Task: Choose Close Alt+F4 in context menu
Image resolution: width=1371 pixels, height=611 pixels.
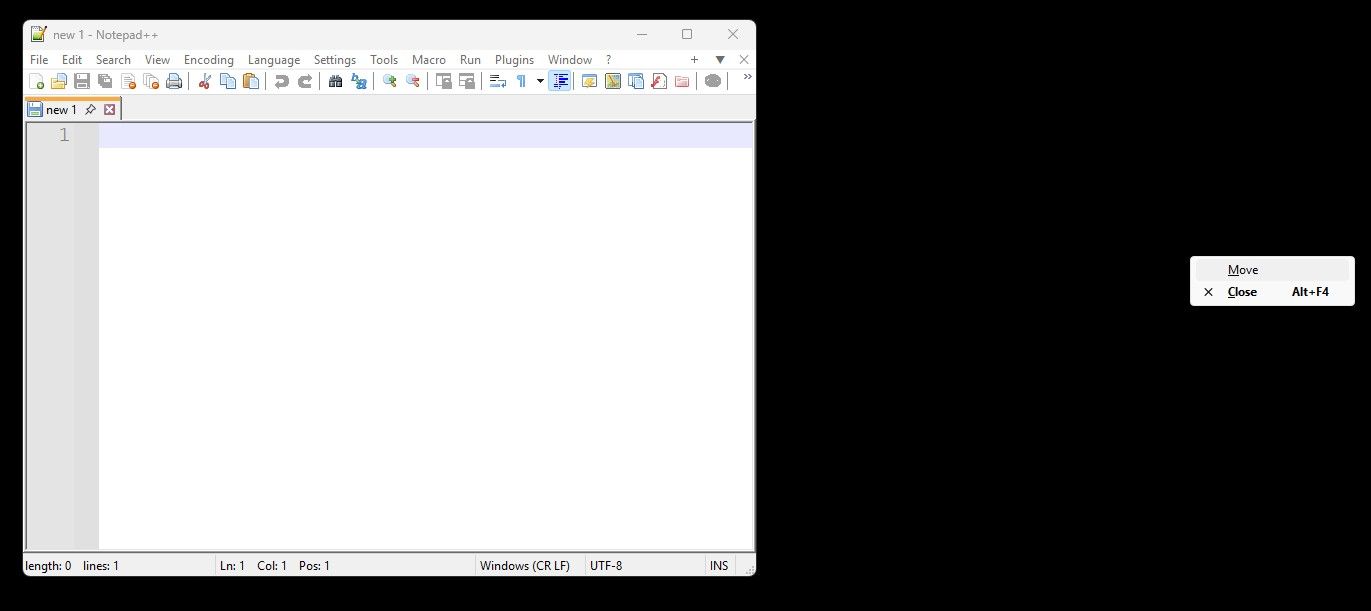Action: [x=1272, y=292]
